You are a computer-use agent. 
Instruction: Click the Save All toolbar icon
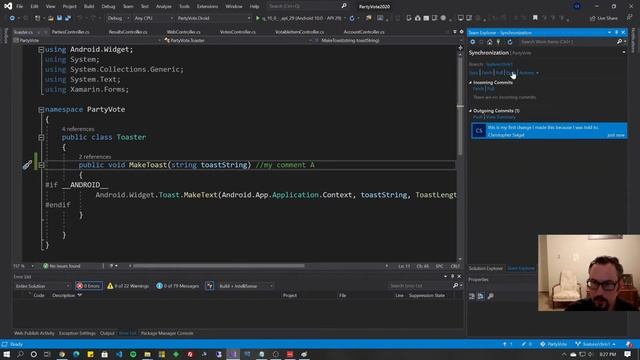coord(68,18)
